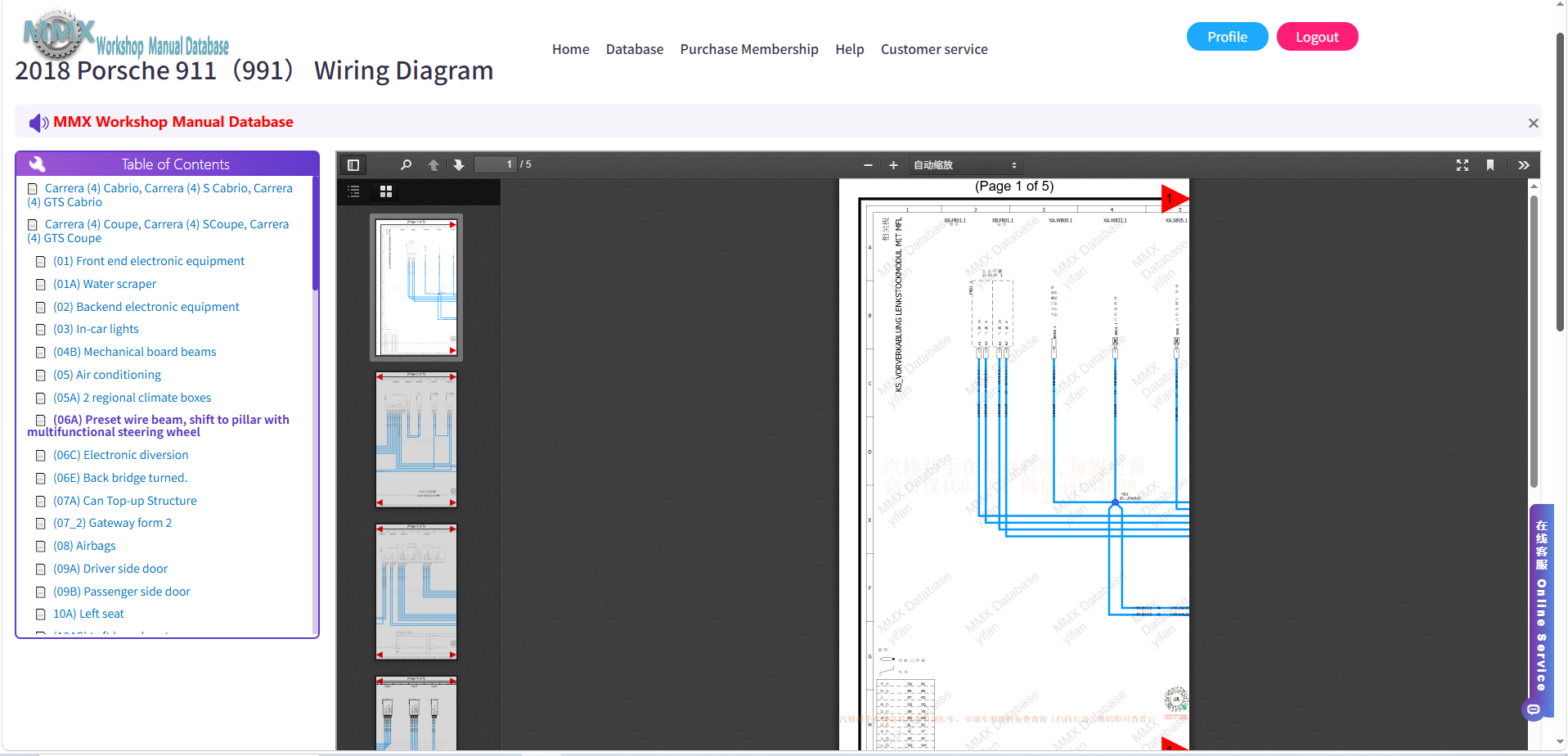The height and width of the screenshot is (756, 1568).
Task: Click the MMX Workshop Manual Database link
Action: (173, 122)
